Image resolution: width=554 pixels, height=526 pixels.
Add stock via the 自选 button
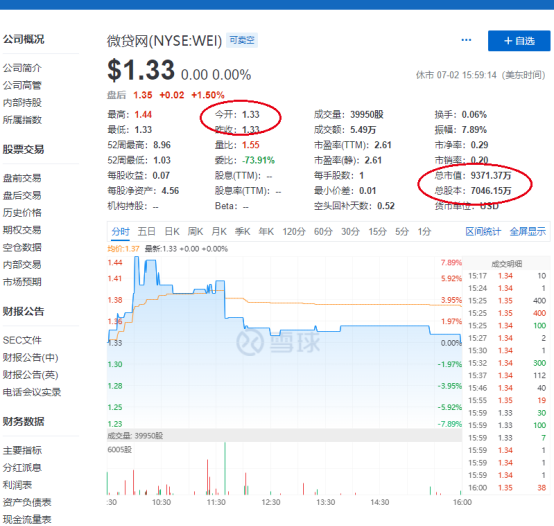(519, 41)
